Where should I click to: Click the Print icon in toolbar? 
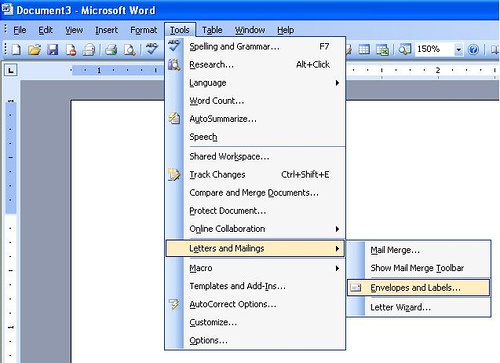(111, 50)
